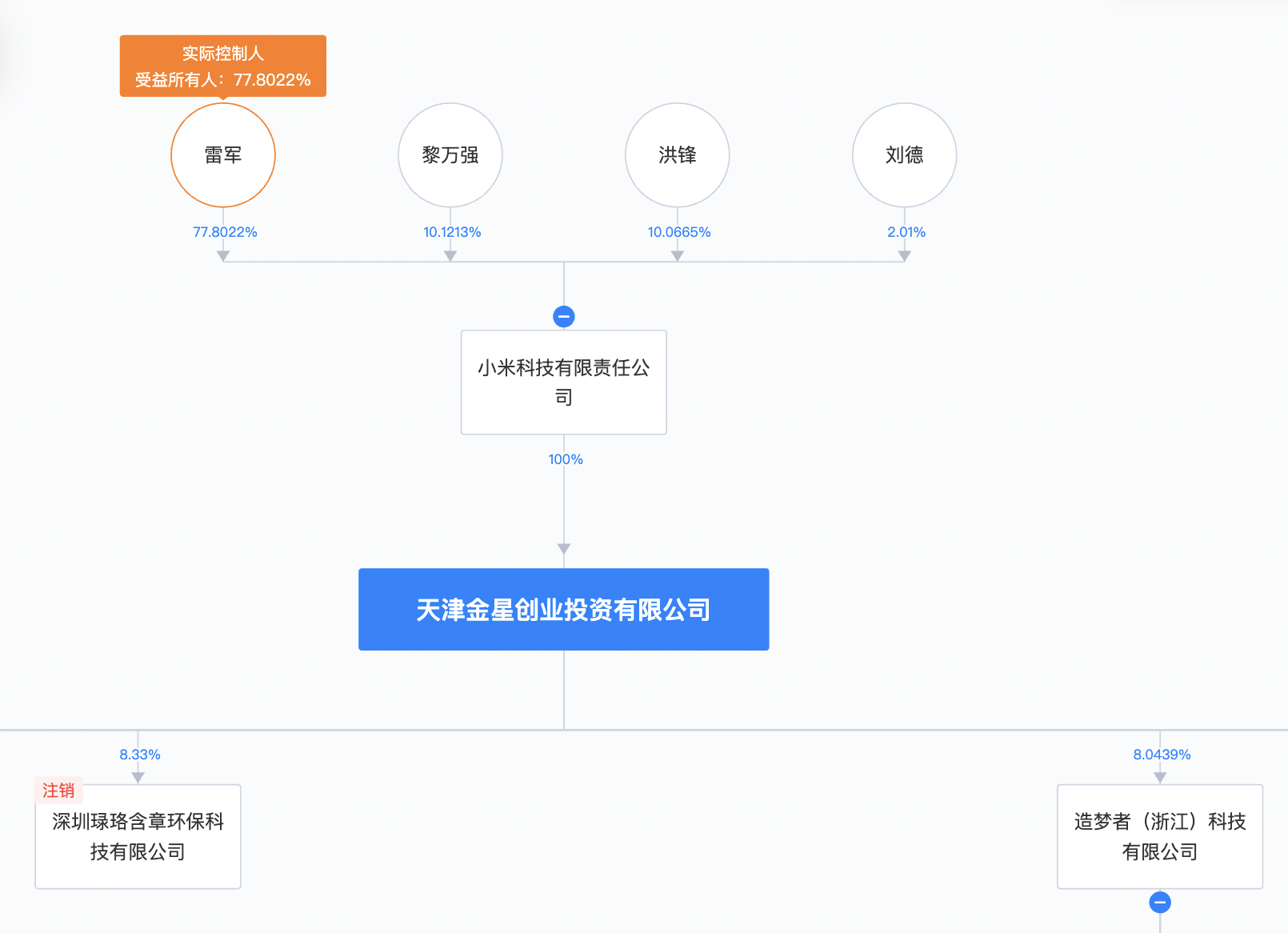
Task: Select the 黎万强 shareholder node
Action: (450, 155)
